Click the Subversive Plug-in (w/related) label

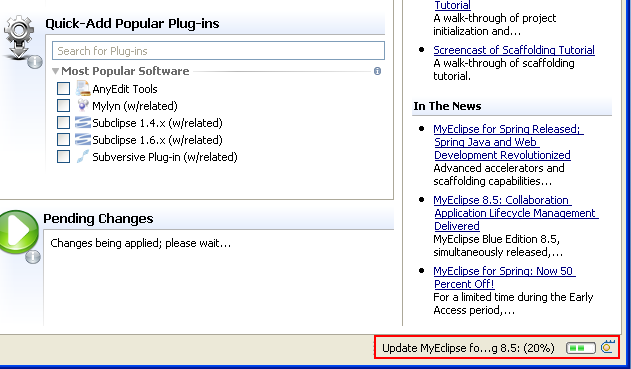pyautogui.click(x=165, y=157)
